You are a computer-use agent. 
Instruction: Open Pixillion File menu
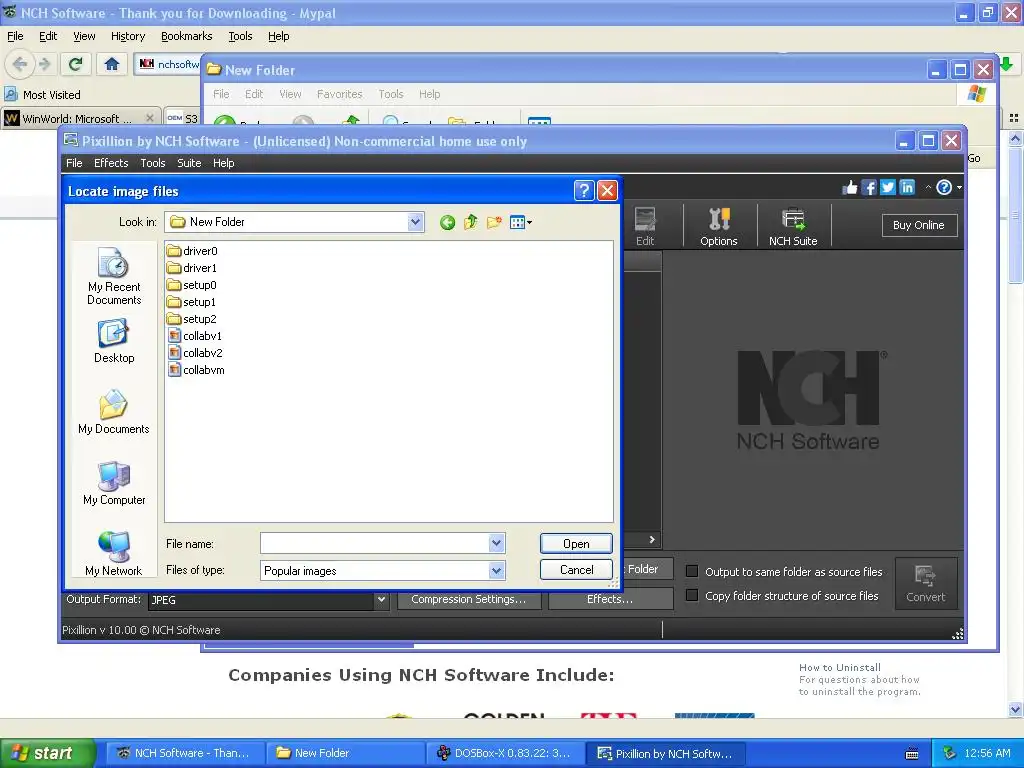(74, 163)
